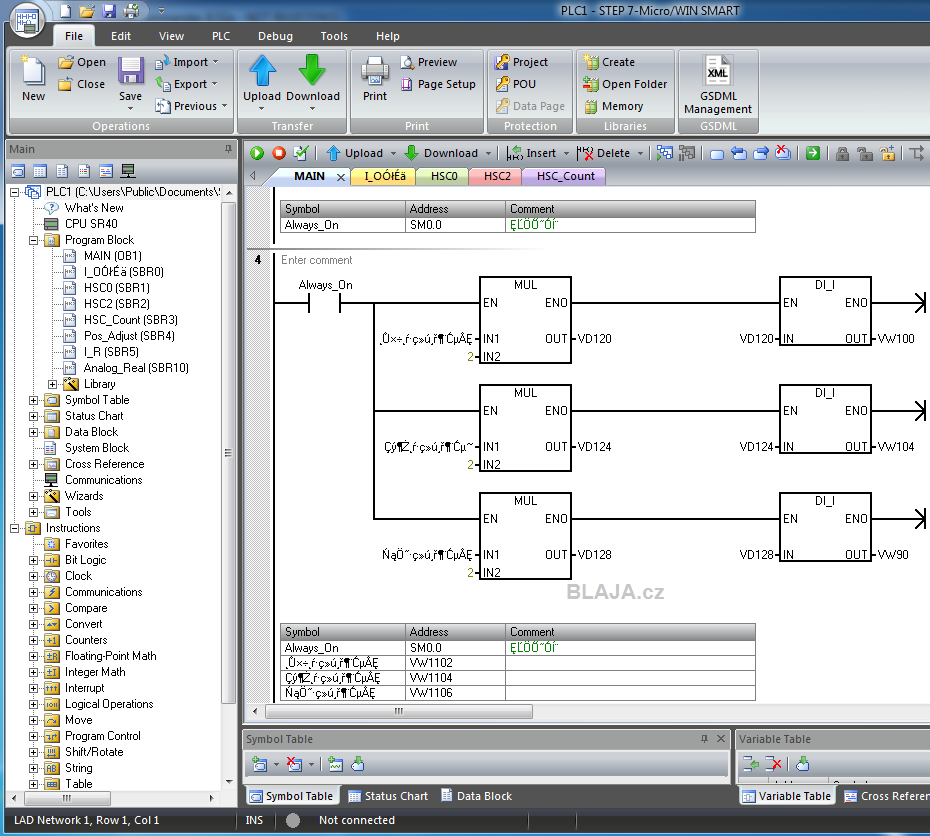
Task: Click the New file icon in quick access bar
Action: (x=66, y=11)
